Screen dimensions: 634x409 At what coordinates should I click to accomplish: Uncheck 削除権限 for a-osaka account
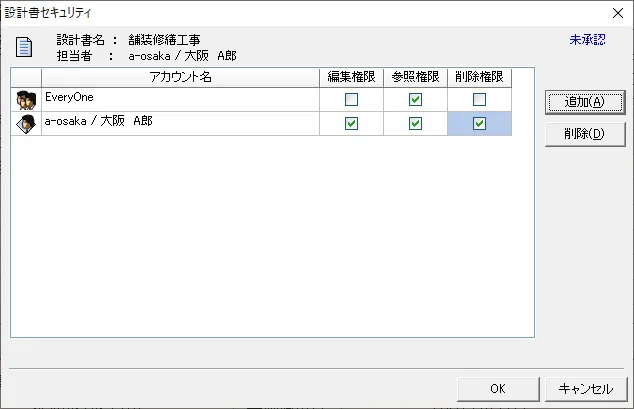pyautogui.click(x=479, y=124)
